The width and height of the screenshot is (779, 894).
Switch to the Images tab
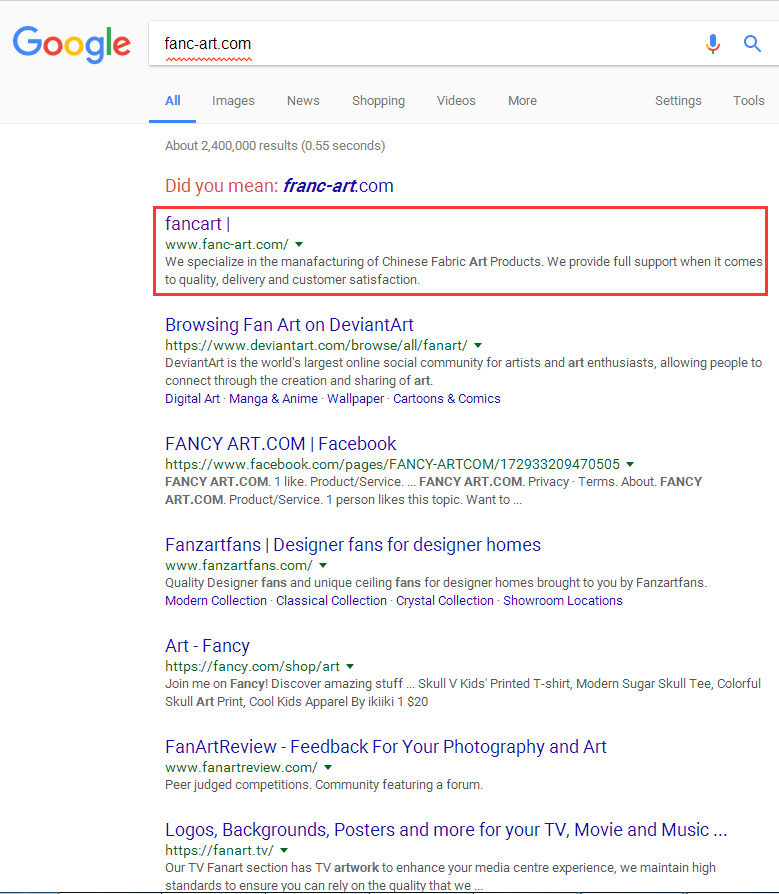[233, 101]
